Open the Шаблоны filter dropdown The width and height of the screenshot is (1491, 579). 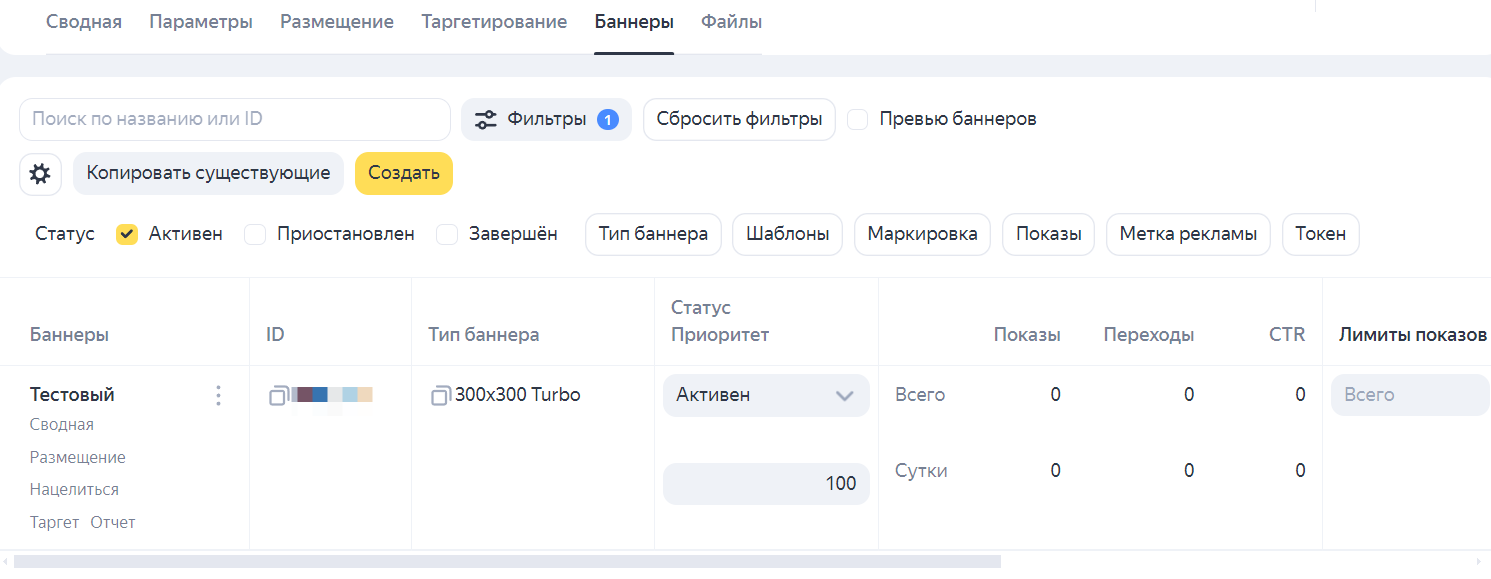point(787,234)
